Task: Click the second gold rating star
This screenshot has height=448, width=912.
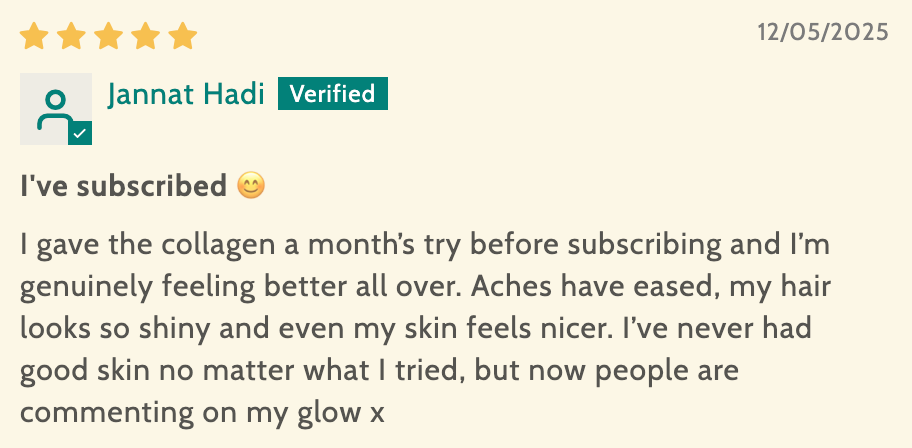Action: tap(72, 37)
